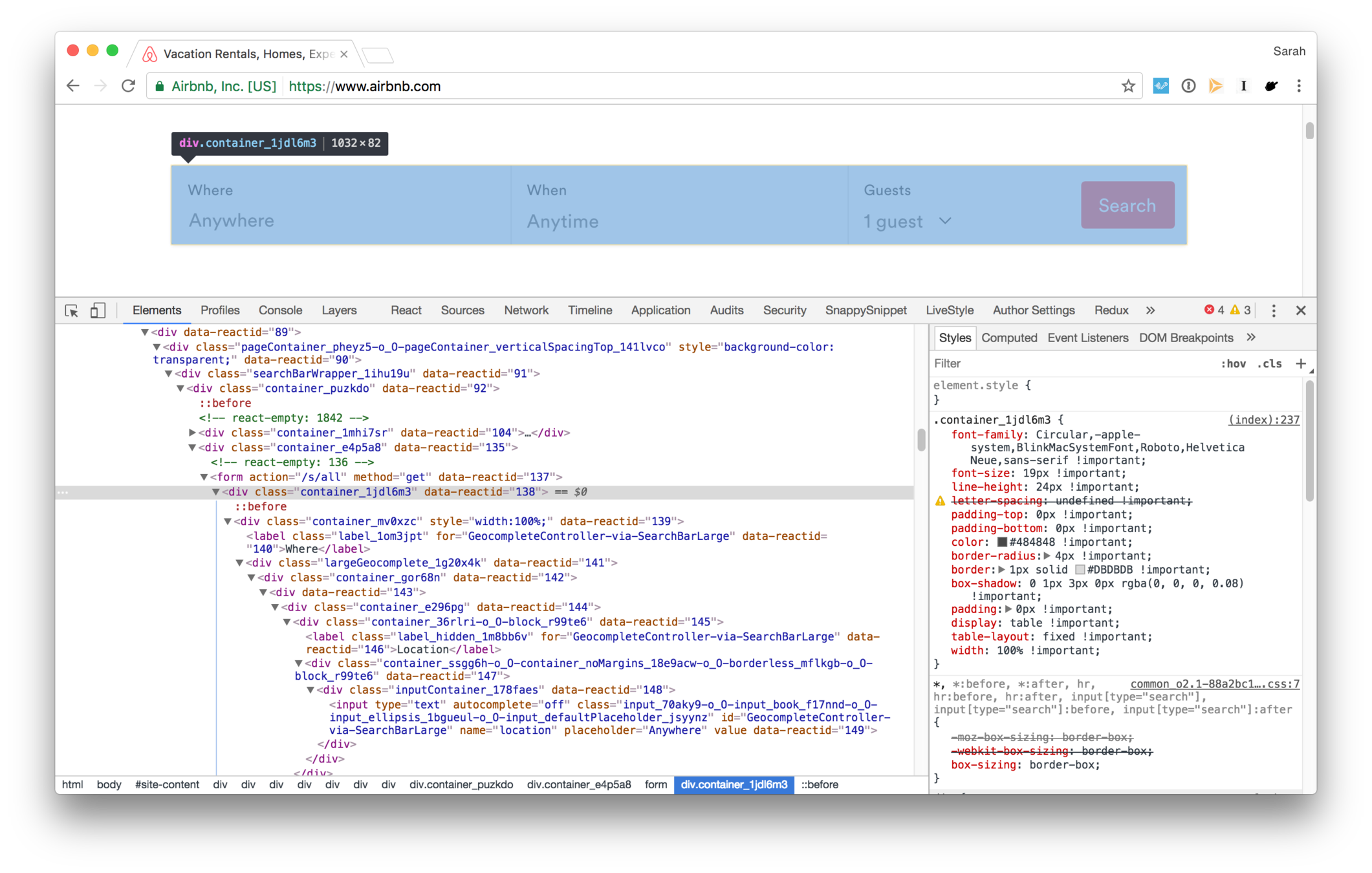Image resolution: width=1372 pixels, height=873 pixels.
Task: Toggle the device toolbar icon
Action: (98, 310)
